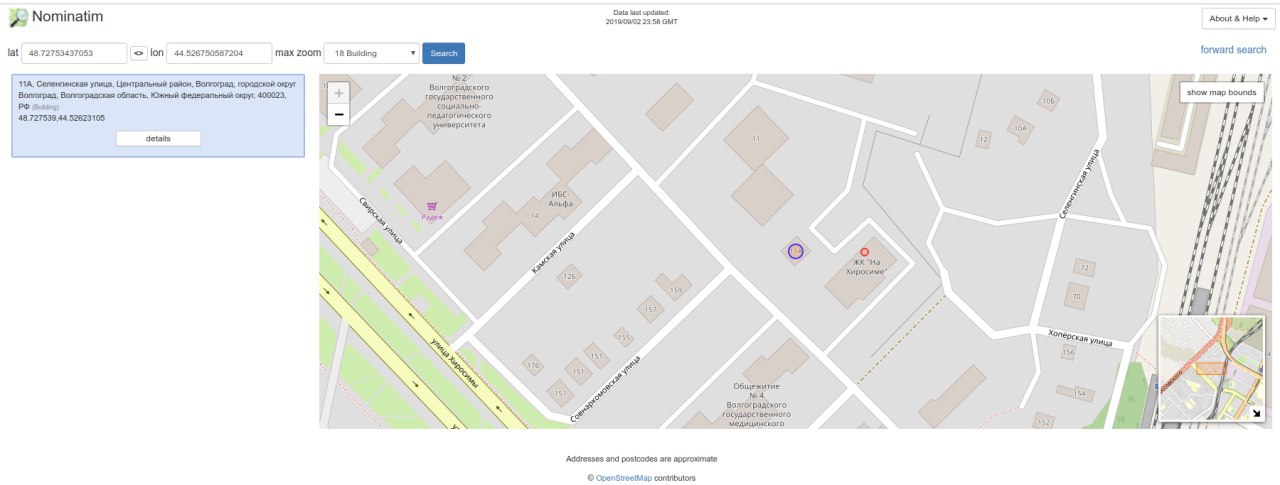Click building number 72 on map
The image size is (1280, 485).
pos(1084,267)
